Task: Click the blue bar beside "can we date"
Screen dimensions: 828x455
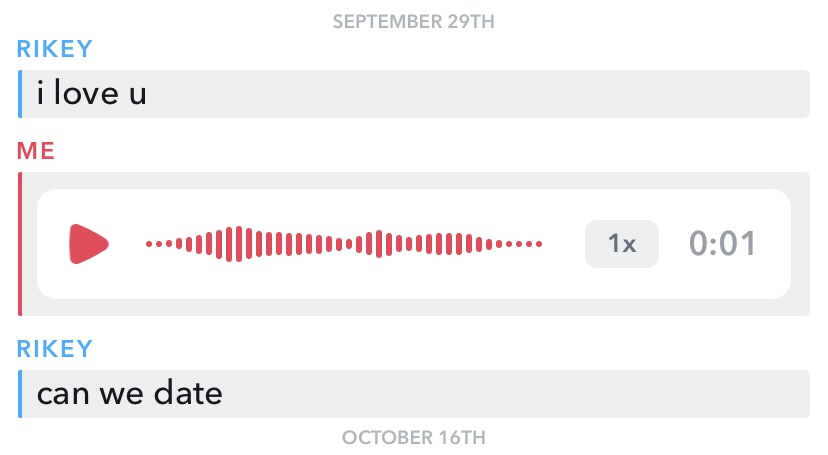Action: coord(20,394)
